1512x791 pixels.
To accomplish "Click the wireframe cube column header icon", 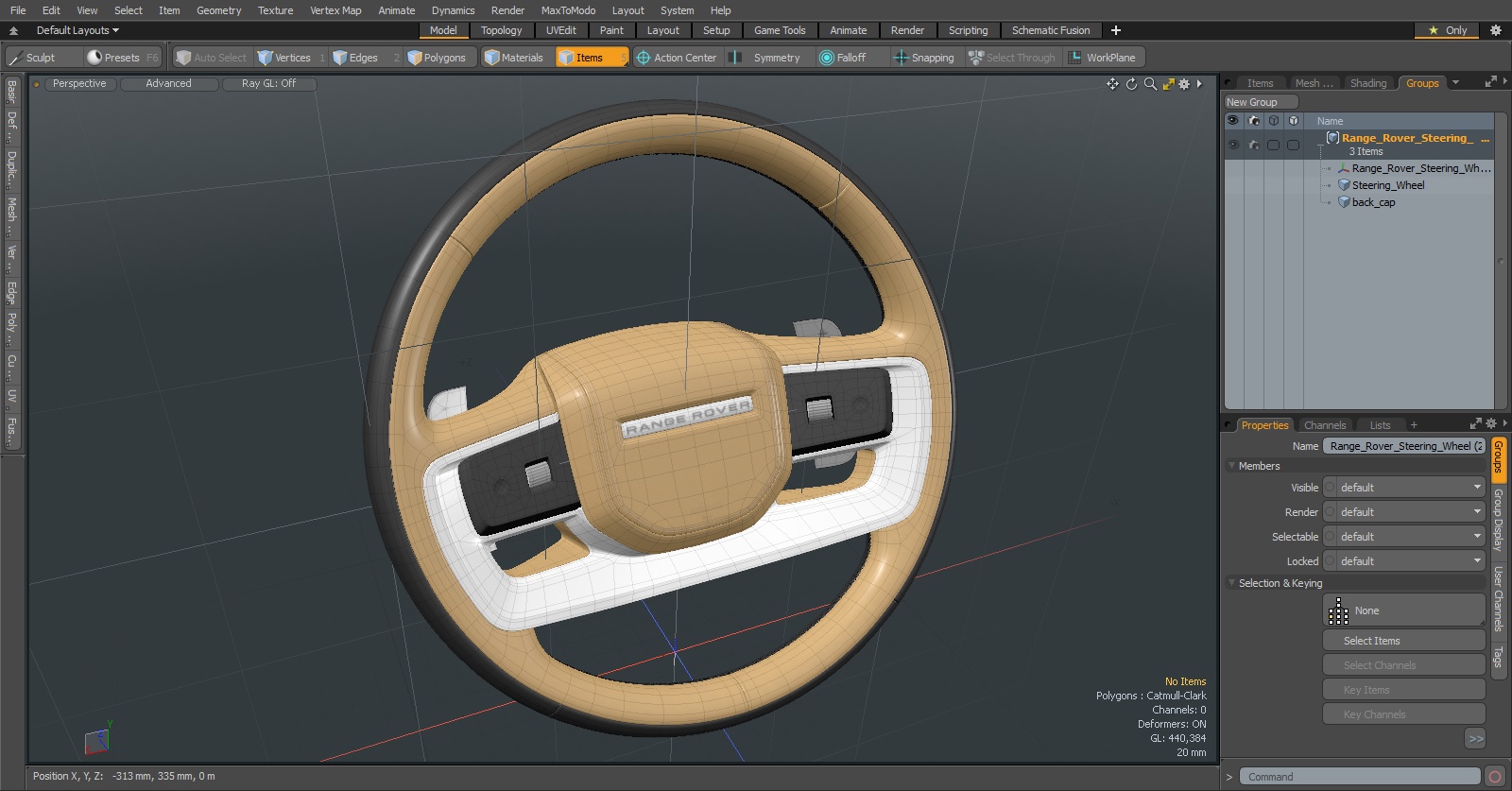I will [x=1274, y=121].
